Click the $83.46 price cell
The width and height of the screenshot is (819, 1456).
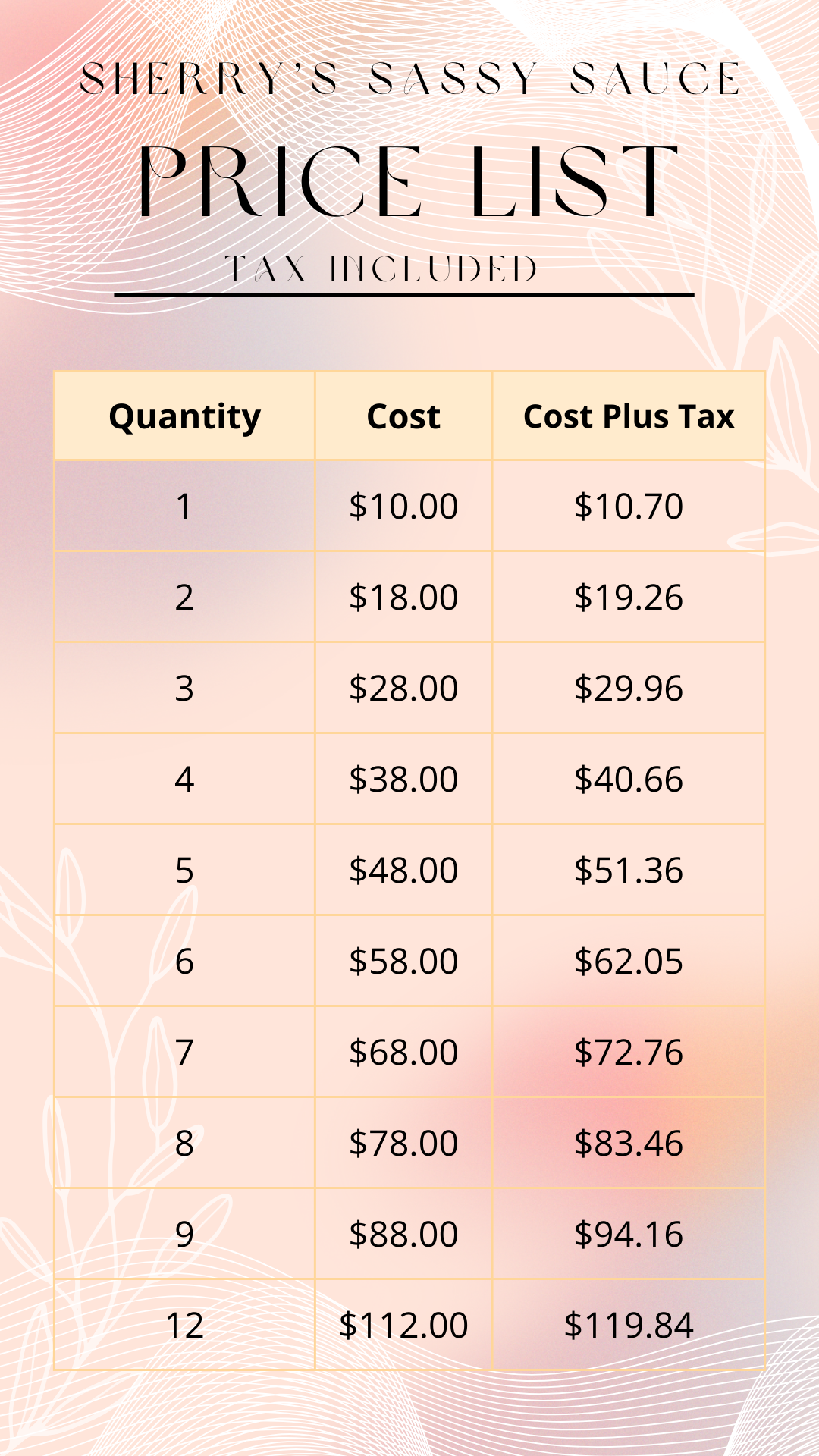click(x=629, y=1143)
